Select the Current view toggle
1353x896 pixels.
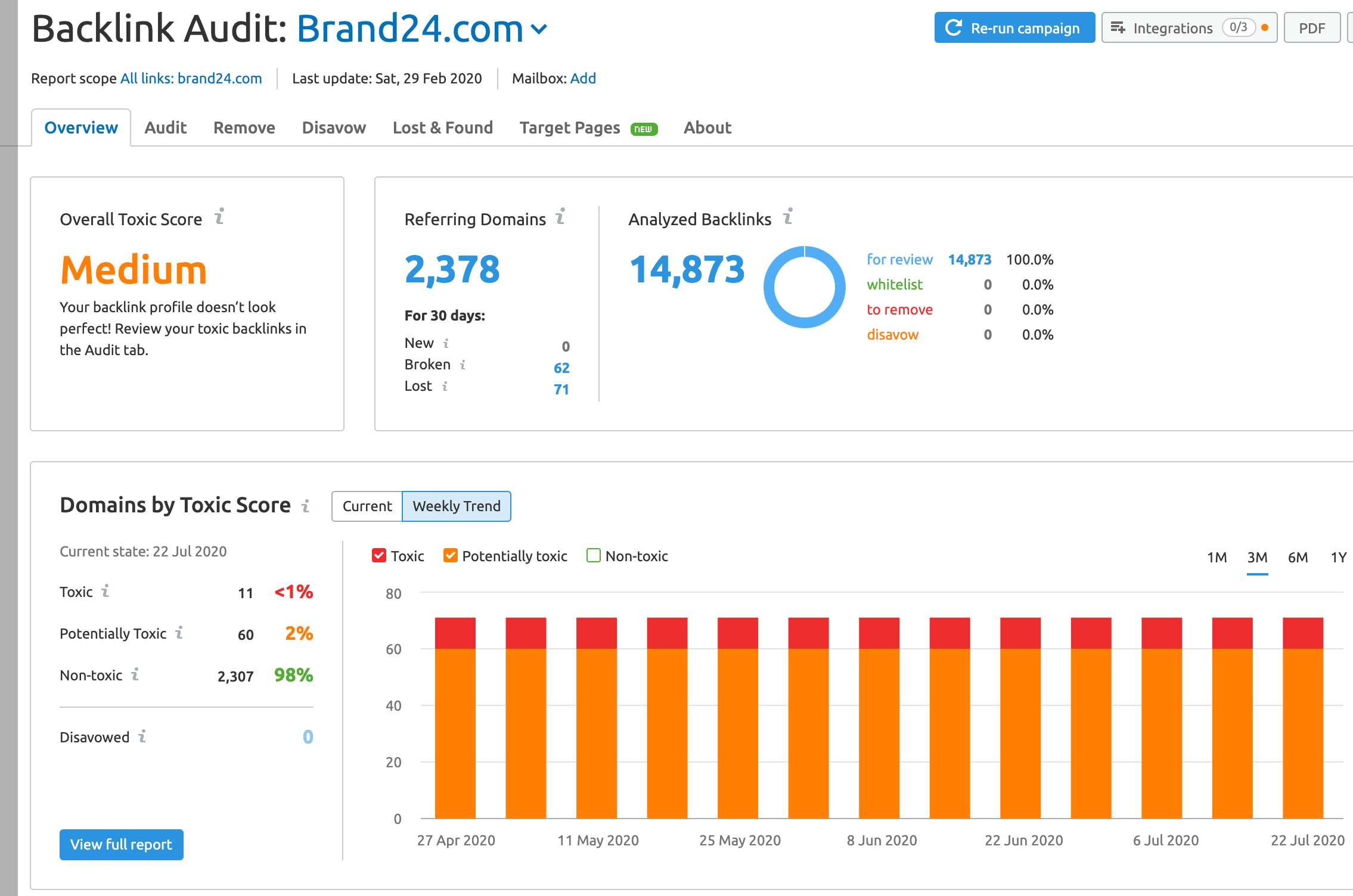(x=367, y=506)
